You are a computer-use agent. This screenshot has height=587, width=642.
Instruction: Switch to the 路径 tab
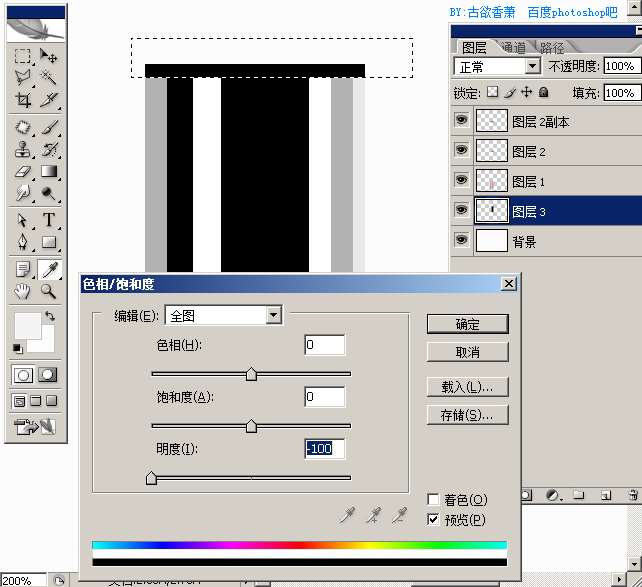click(x=552, y=47)
